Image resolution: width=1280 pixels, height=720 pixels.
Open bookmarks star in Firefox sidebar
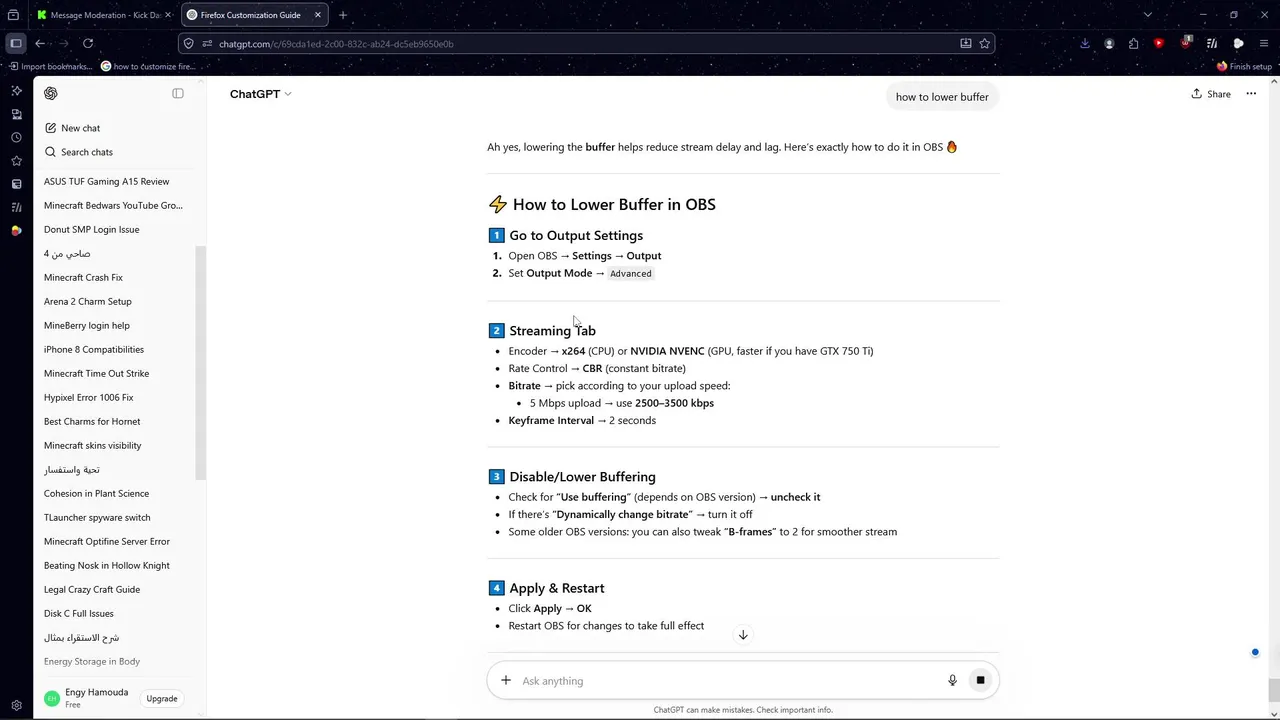16,161
